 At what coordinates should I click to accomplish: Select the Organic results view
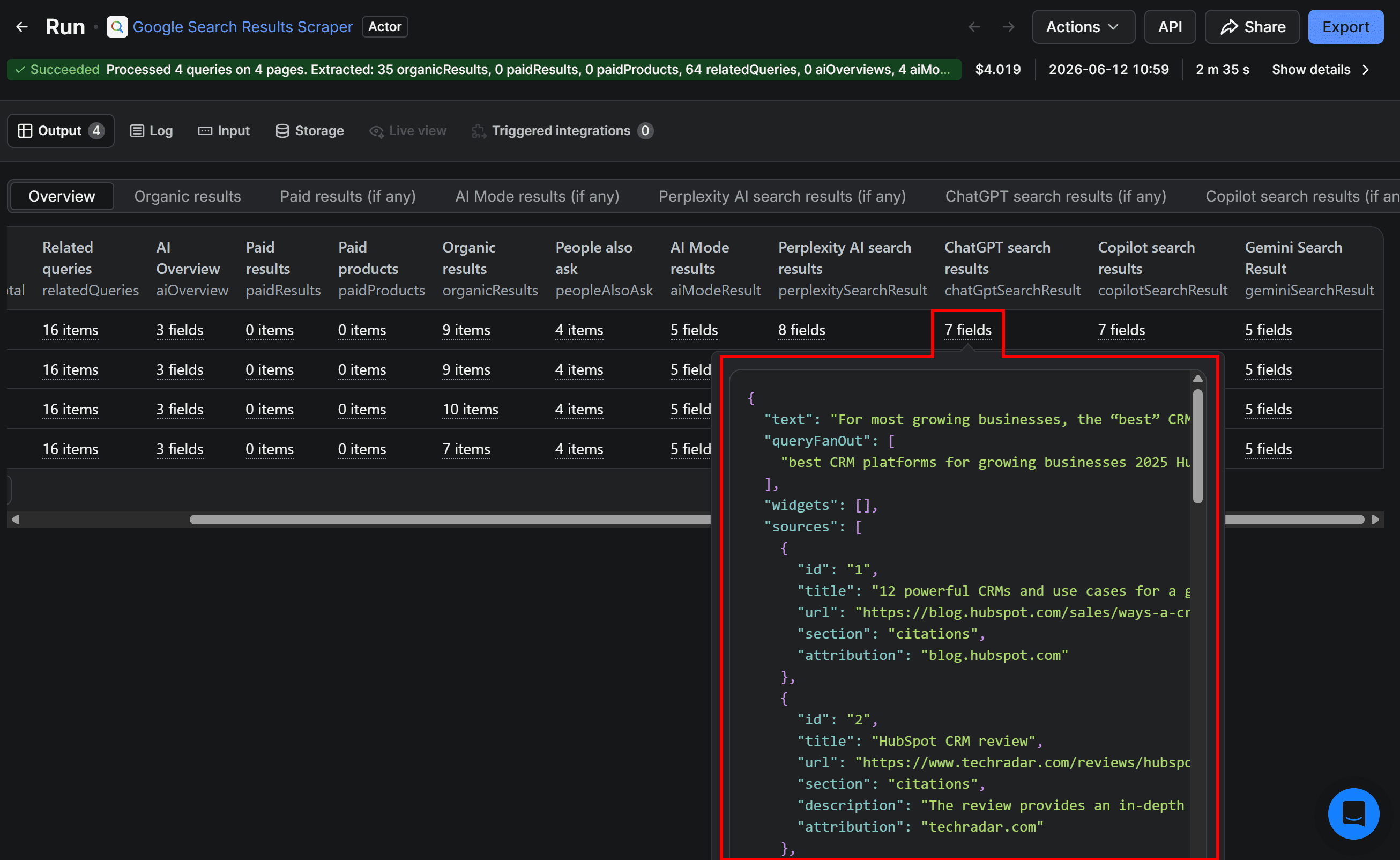(188, 196)
